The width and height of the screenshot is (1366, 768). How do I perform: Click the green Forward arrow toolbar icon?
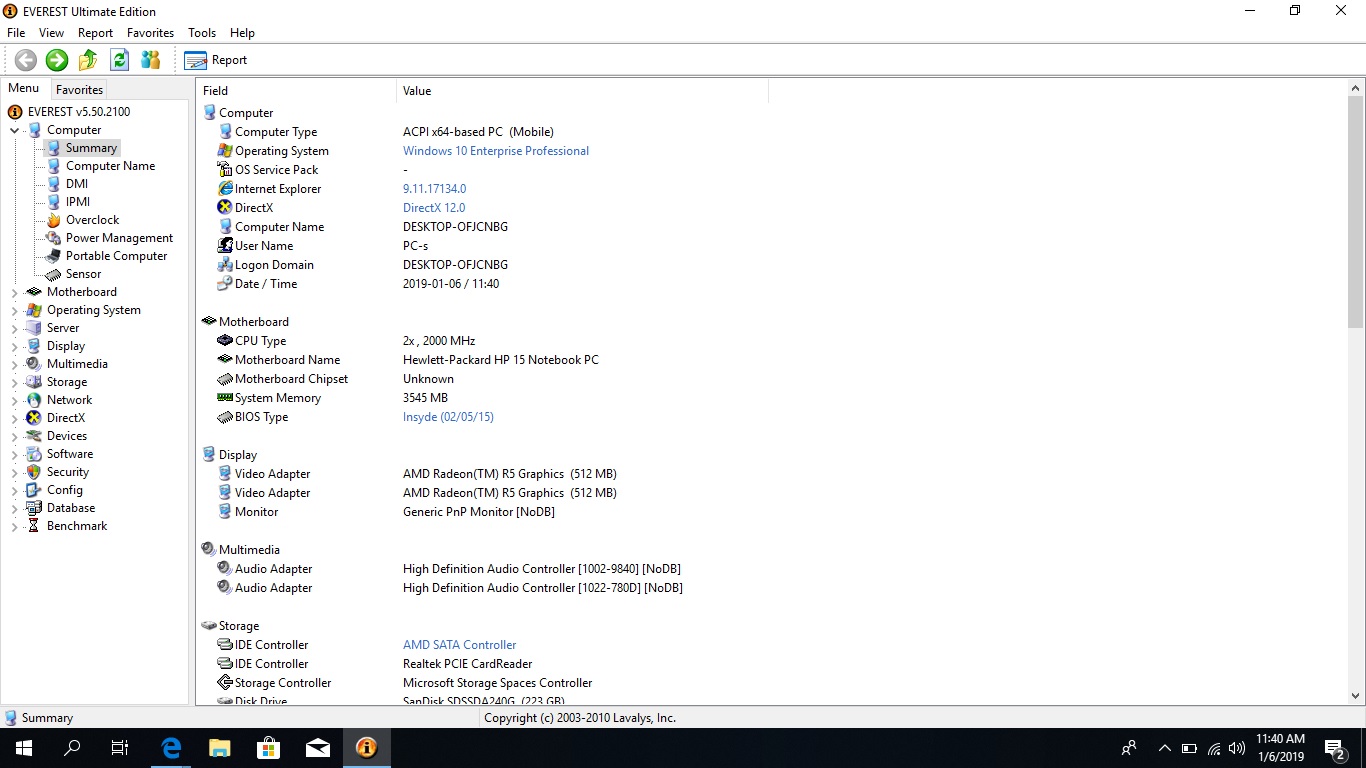(57, 60)
